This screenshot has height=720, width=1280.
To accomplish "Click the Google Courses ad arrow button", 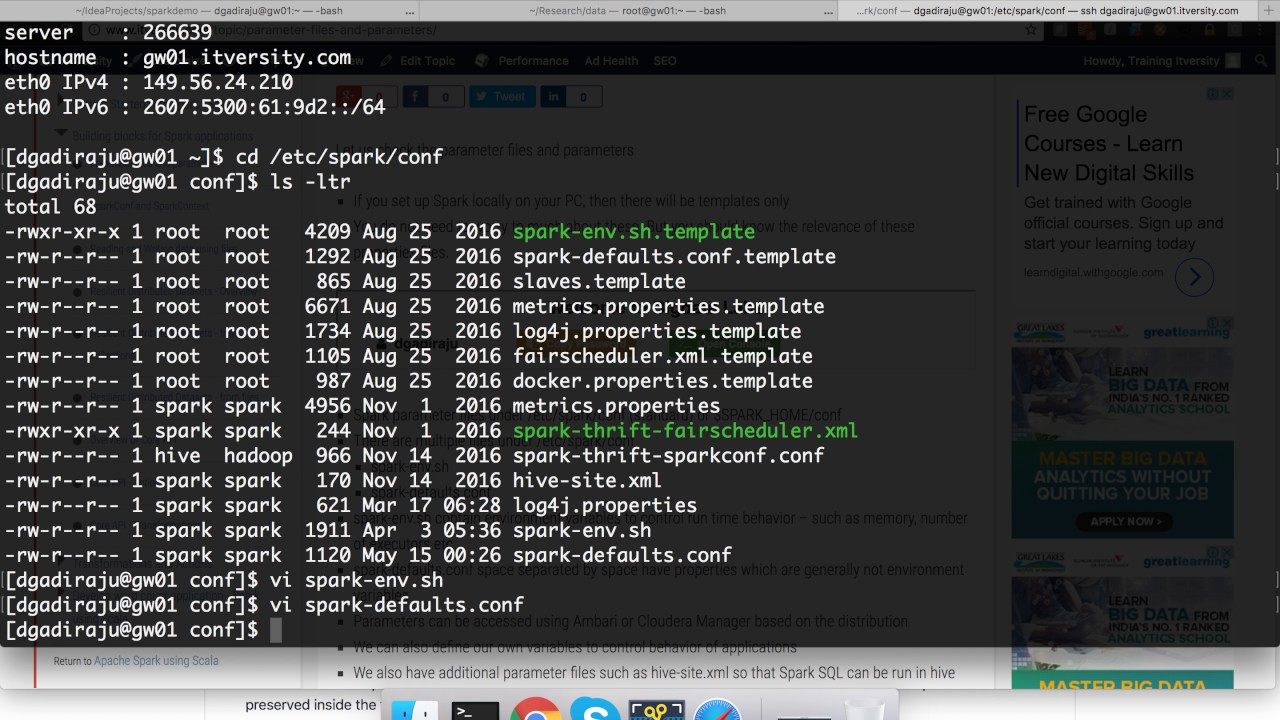I will click(1194, 278).
